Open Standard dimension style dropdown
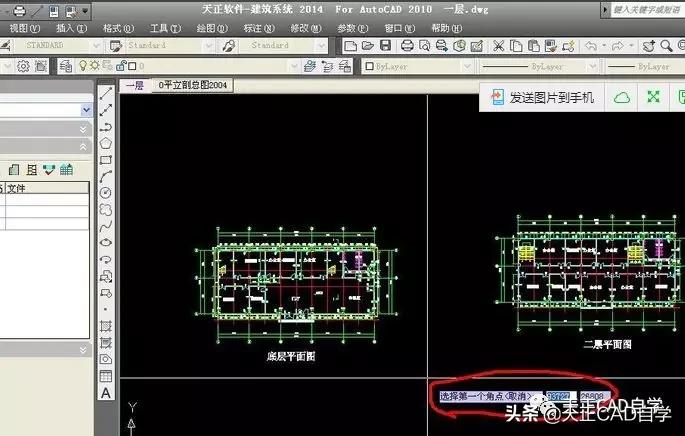The height and width of the screenshot is (436, 685). click(x=209, y=45)
